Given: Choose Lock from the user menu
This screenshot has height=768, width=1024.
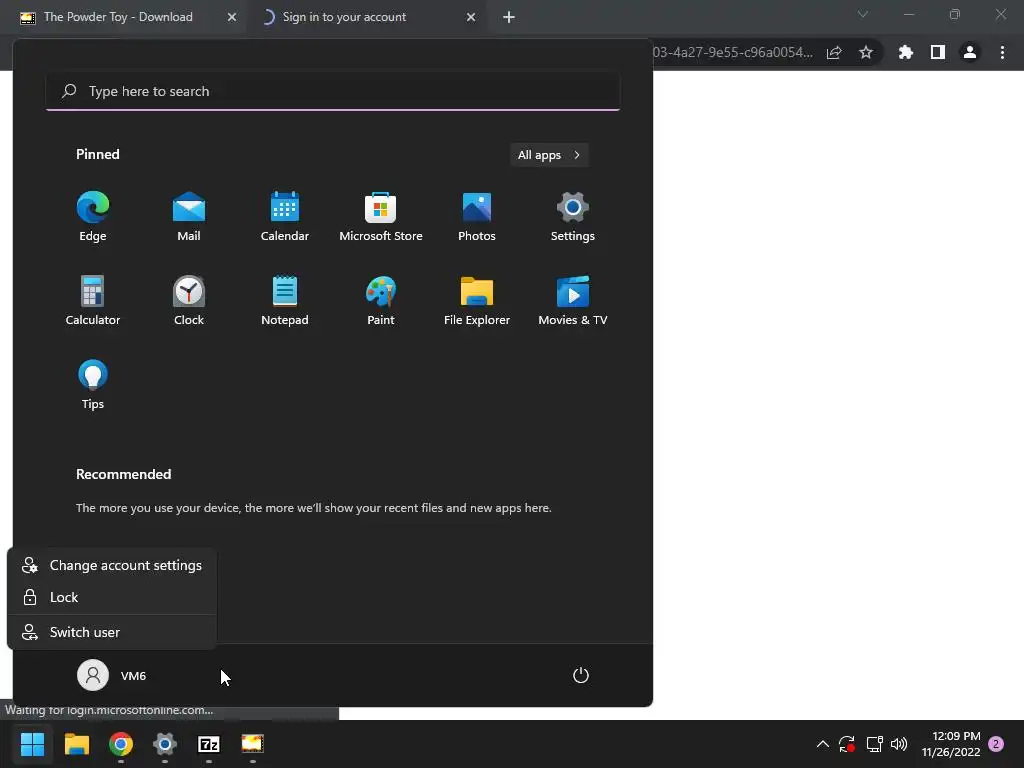Looking at the screenshot, I should tap(112, 597).
